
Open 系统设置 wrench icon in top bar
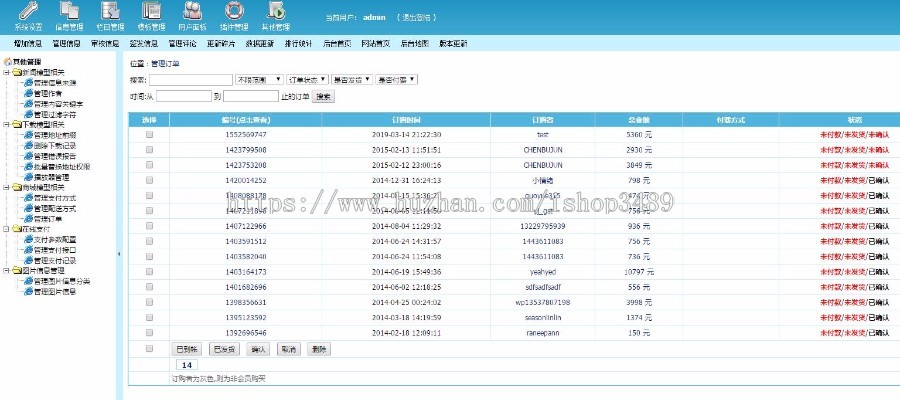pos(28,11)
